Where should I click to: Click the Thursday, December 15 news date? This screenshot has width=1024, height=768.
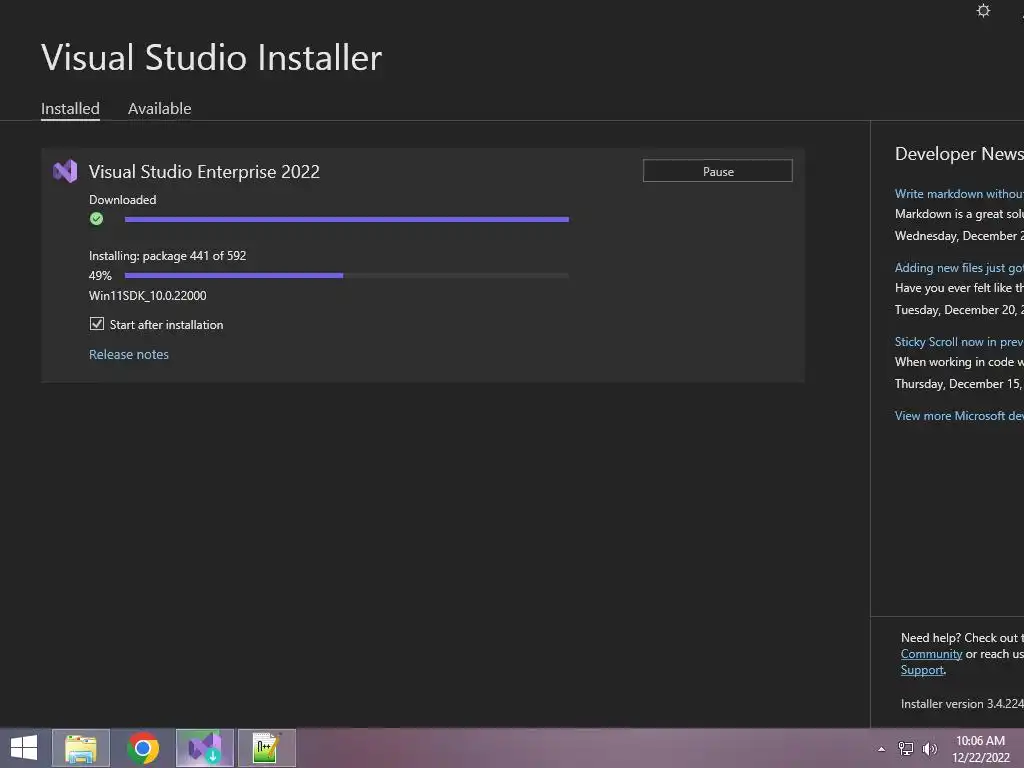coord(959,383)
